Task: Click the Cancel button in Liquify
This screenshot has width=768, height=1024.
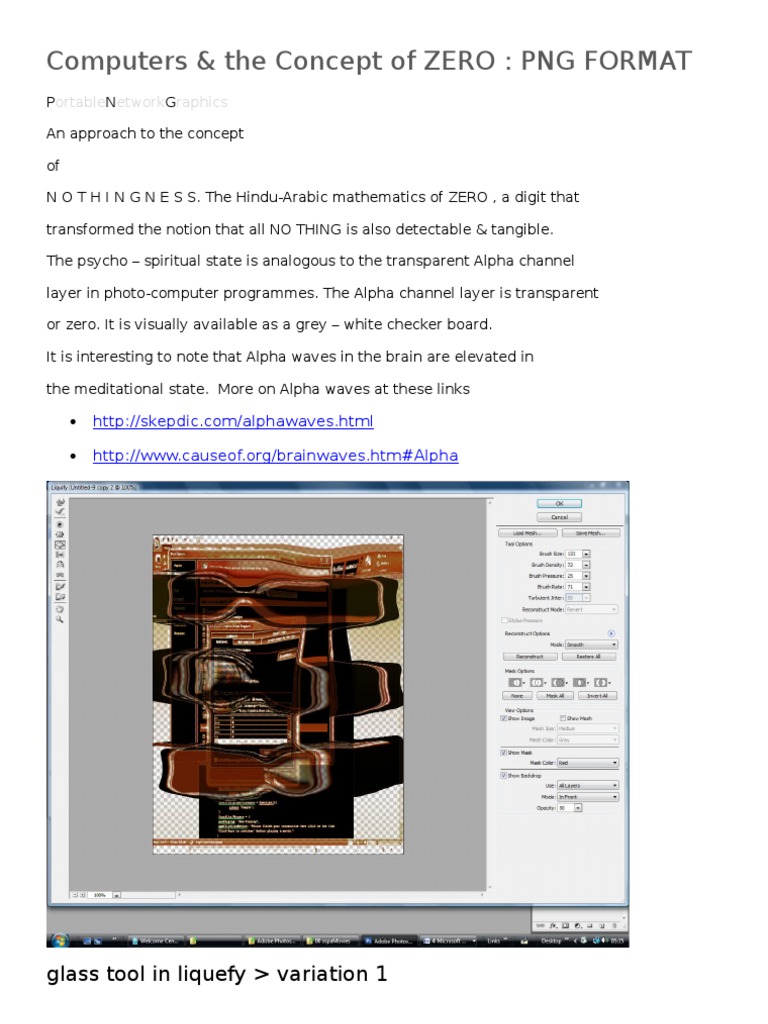Action: [x=559, y=517]
